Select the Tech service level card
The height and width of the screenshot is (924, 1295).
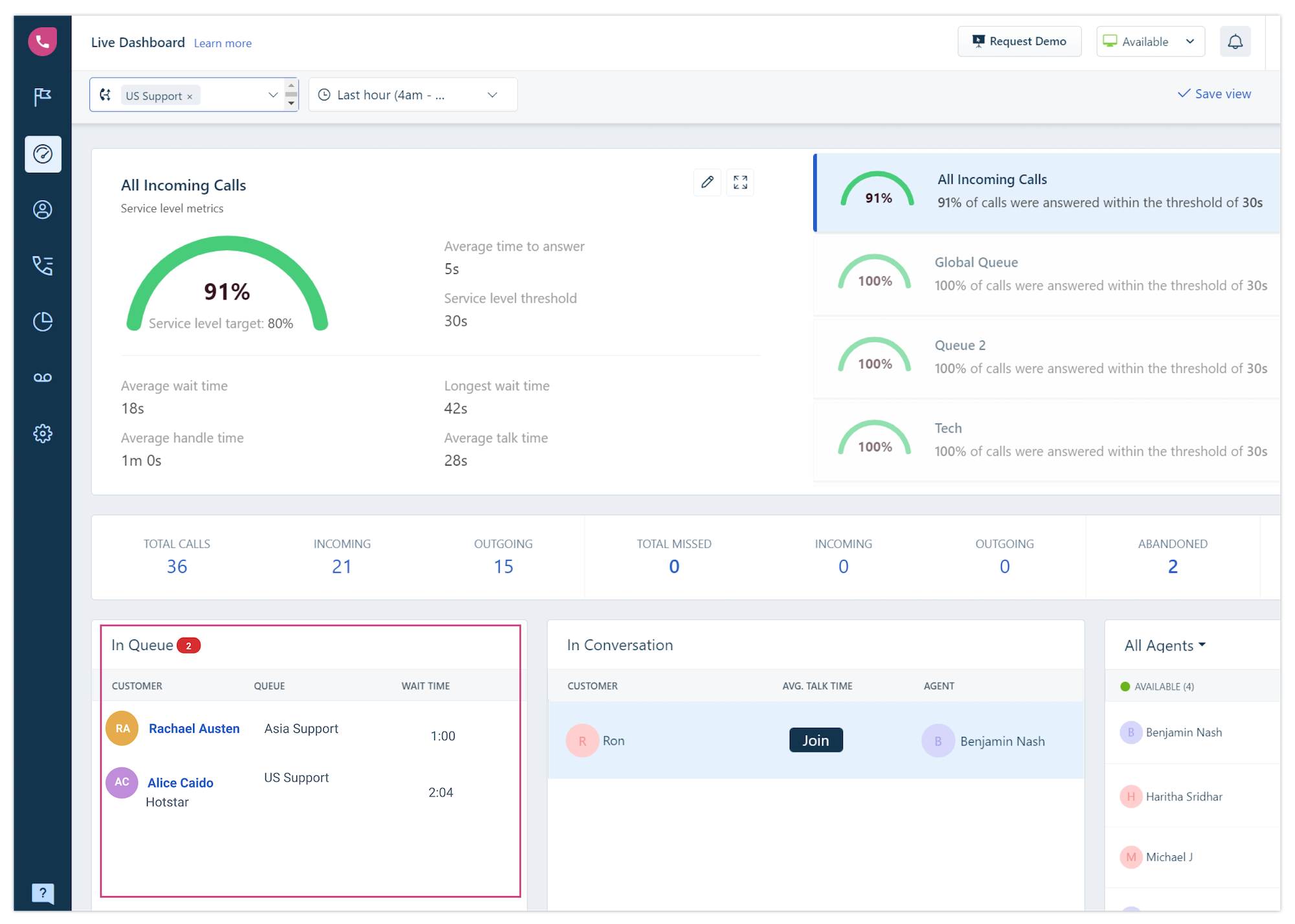click(x=1046, y=440)
